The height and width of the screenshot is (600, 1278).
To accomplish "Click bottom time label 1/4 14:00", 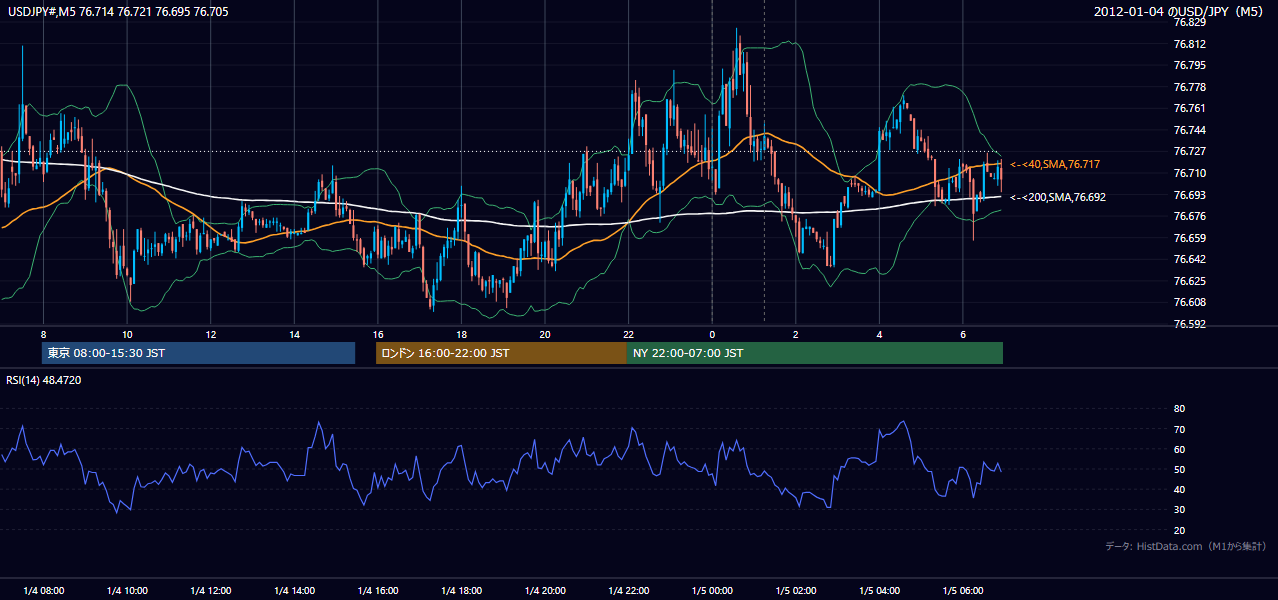I will pos(294,591).
